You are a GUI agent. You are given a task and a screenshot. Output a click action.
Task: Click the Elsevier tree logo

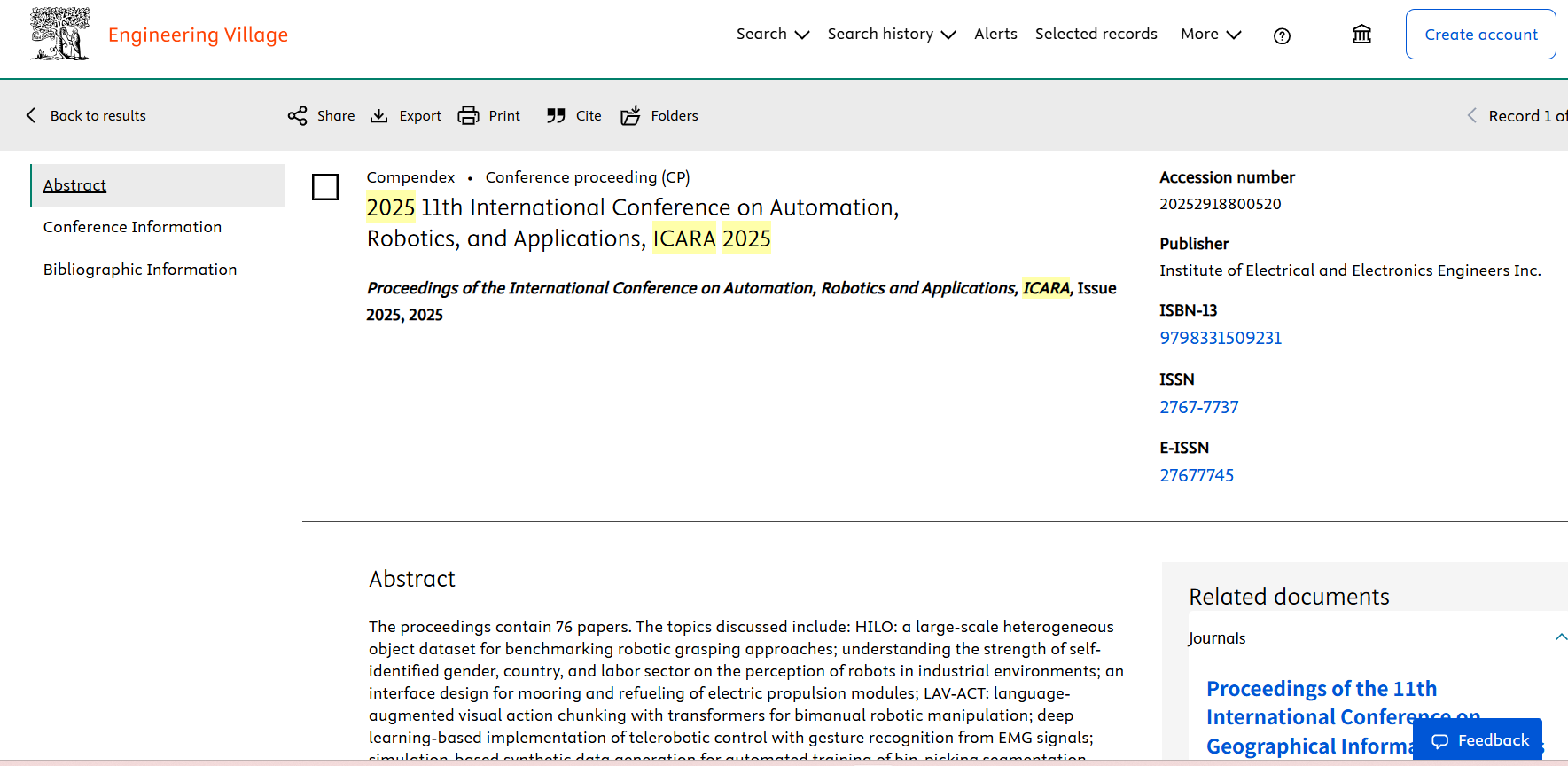[60, 34]
